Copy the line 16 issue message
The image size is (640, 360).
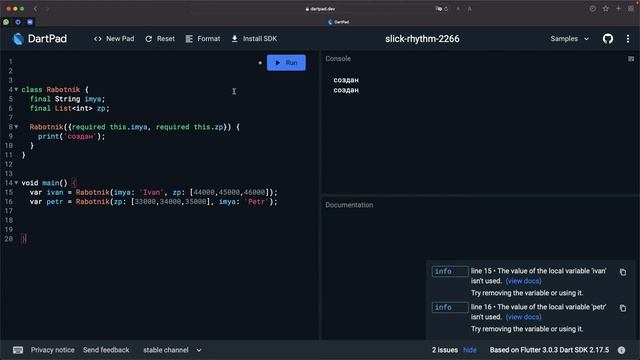click(623, 308)
